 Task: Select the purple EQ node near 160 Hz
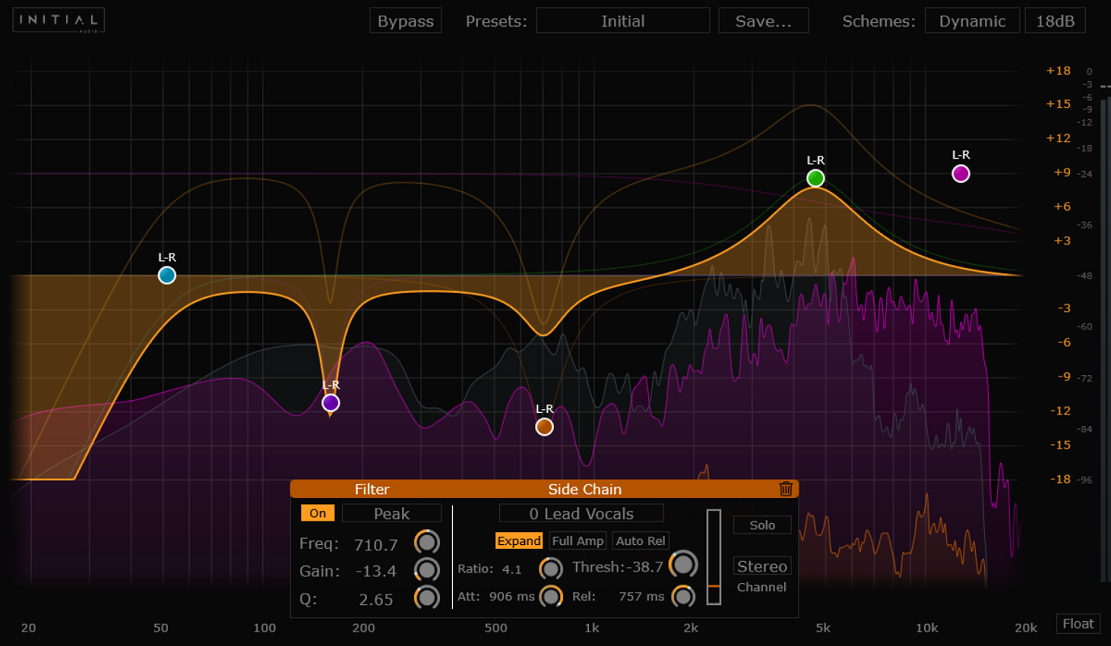330,403
